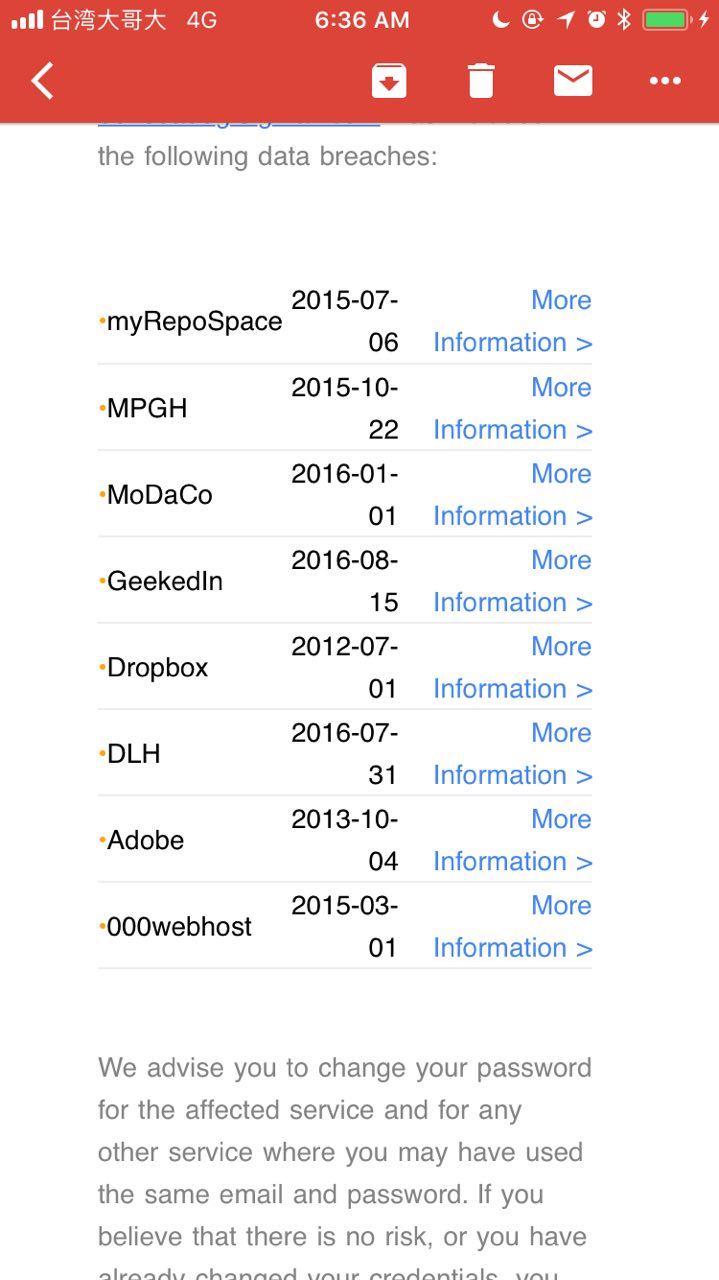
Task: Tap the 6:36 AM clock in status bar
Action: 361,20
